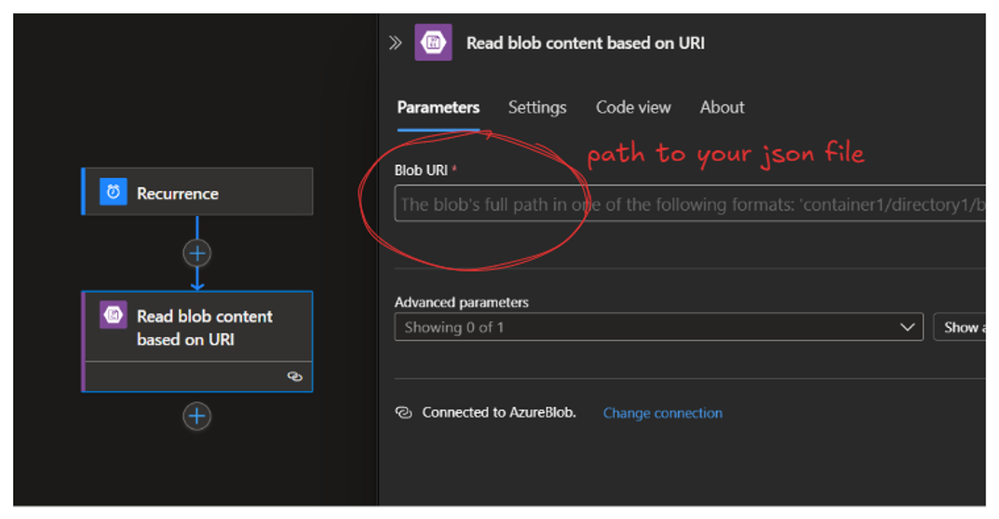Click into the Blob URI input field

(x=690, y=204)
